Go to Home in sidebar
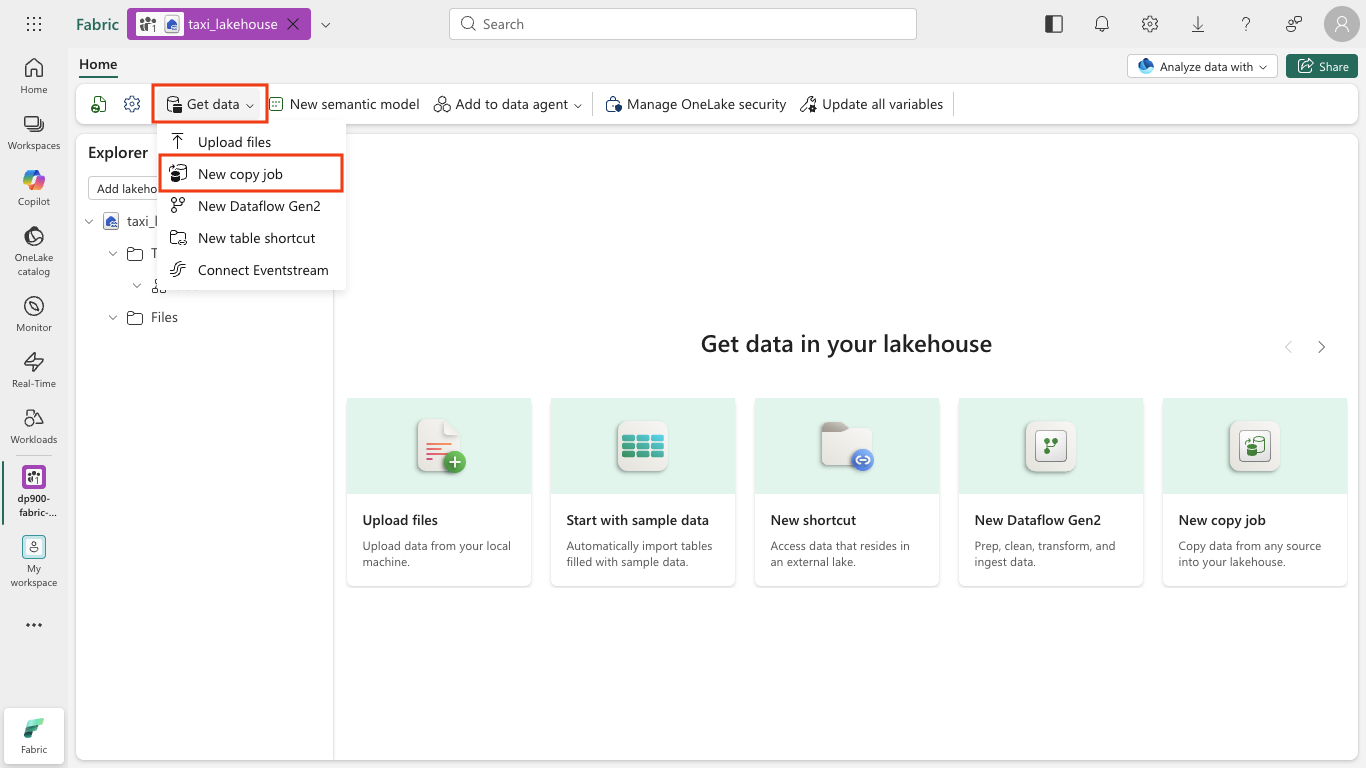 coord(34,76)
